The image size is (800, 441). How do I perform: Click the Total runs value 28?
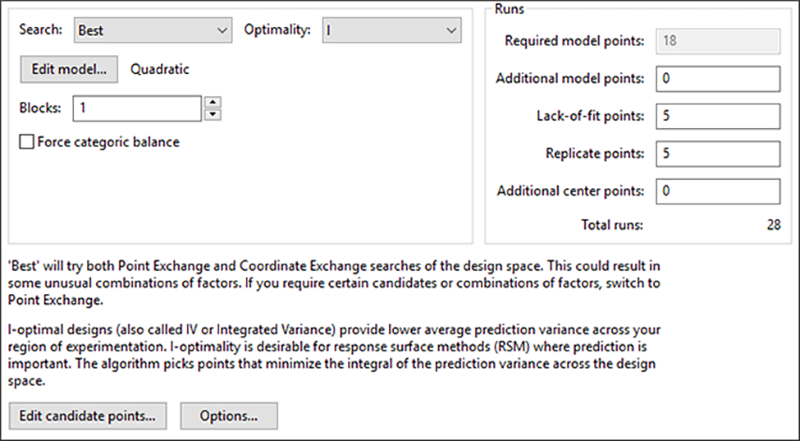pos(773,225)
